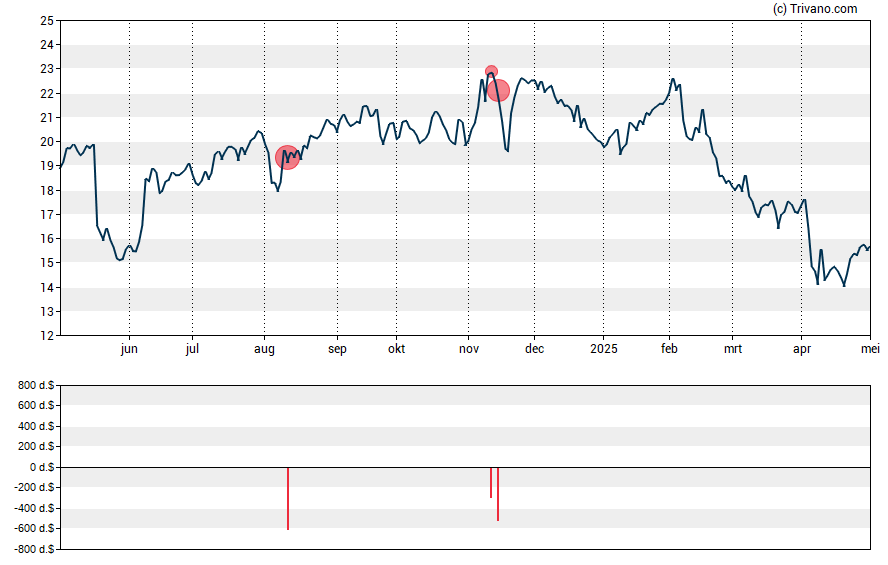Click the 'aug' axis label
This screenshot has height=565, width=888.
click(x=264, y=349)
